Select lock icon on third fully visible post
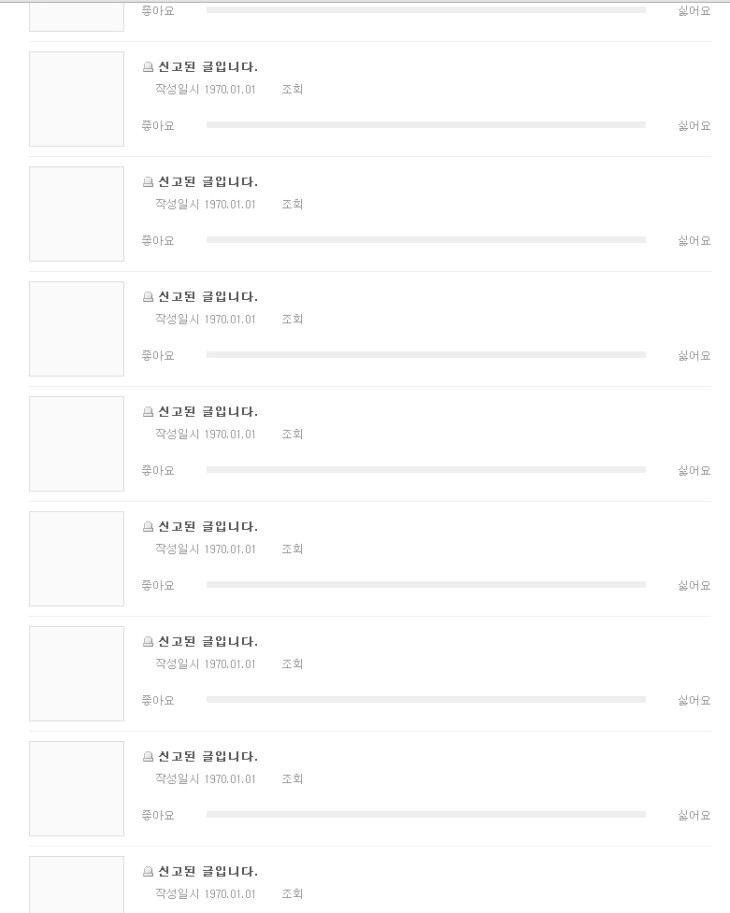The image size is (730, 913). point(148,297)
